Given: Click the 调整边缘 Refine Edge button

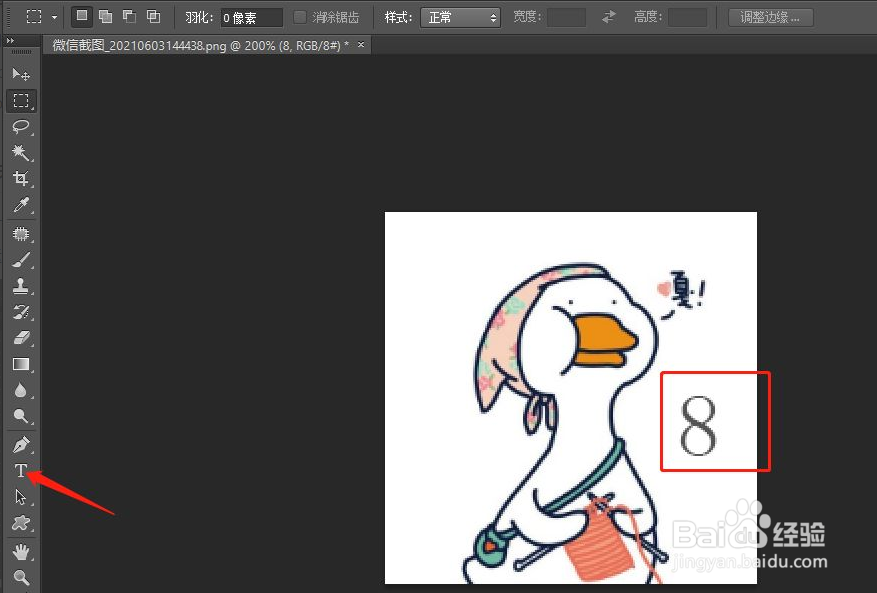Looking at the screenshot, I should pos(769,17).
